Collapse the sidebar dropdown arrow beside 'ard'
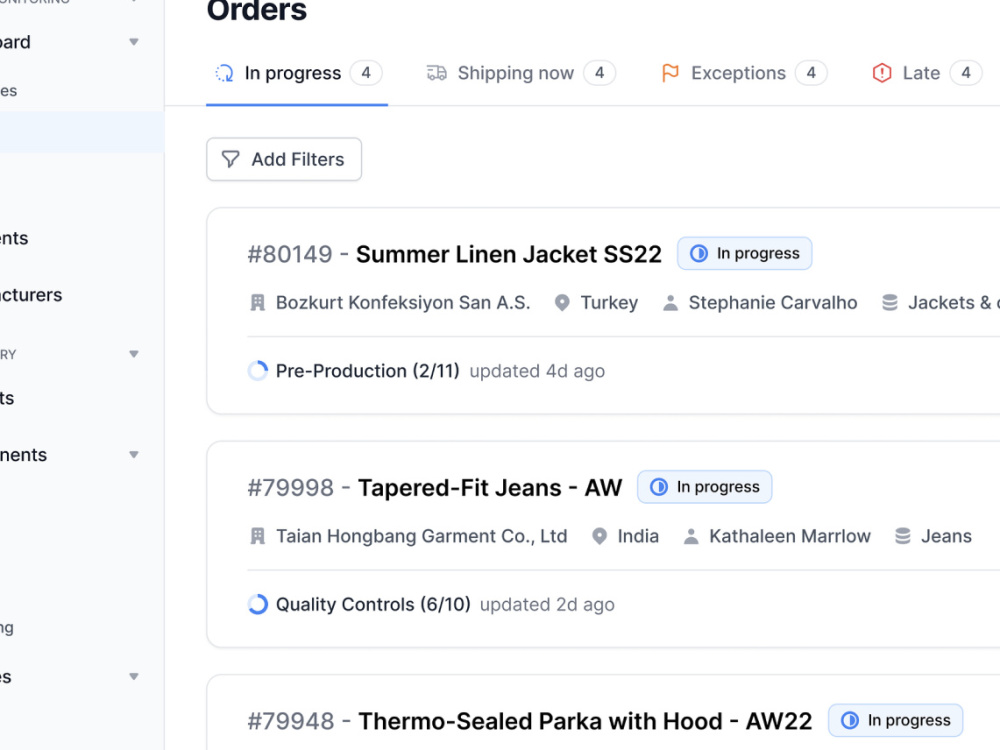Screen dimensions: 1000x750 134,42
